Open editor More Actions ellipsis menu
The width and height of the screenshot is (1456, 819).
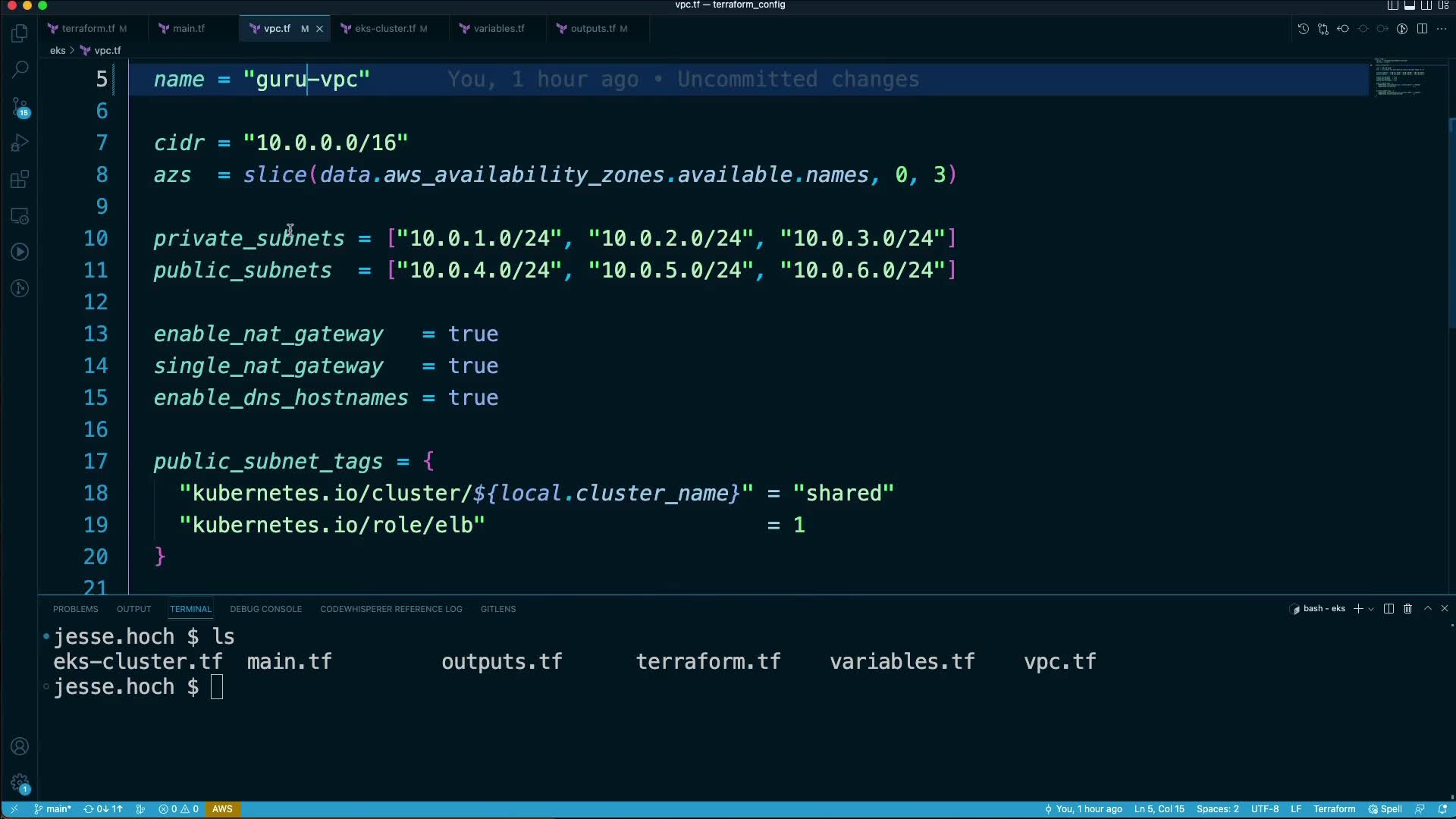[1442, 29]
